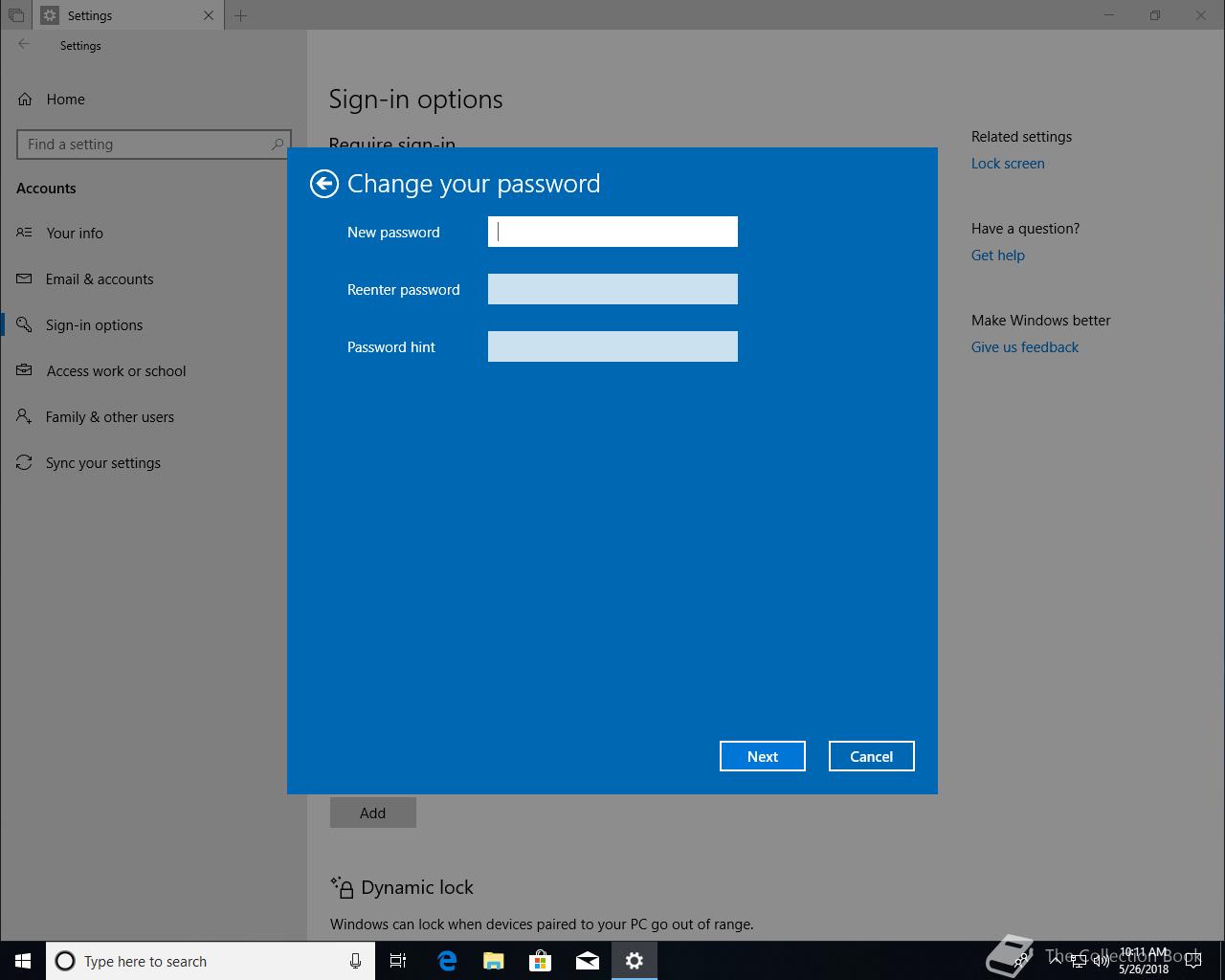Click the Related settings label
Viewport: 1225px width, 980px height.
coord(1021,137)
